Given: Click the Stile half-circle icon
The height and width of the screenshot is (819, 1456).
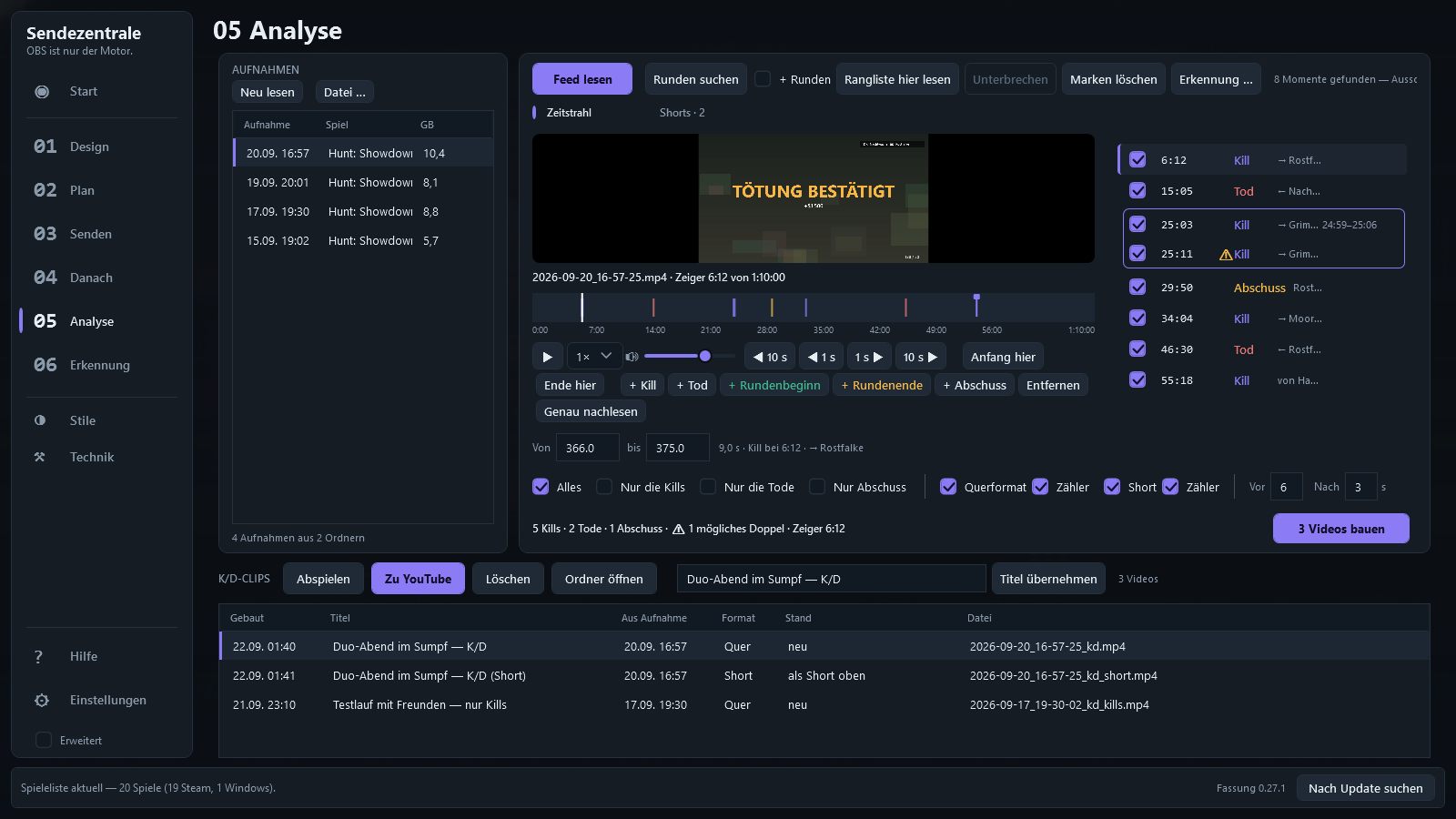Looking at the screenshot, I should 40,420.
